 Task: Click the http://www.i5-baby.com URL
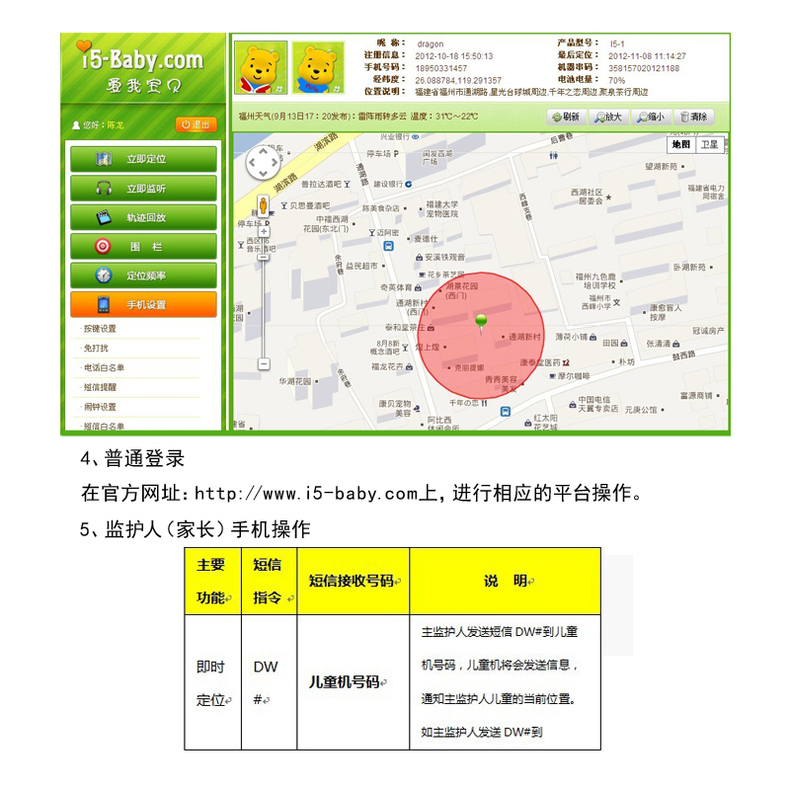tap(306, 493)
